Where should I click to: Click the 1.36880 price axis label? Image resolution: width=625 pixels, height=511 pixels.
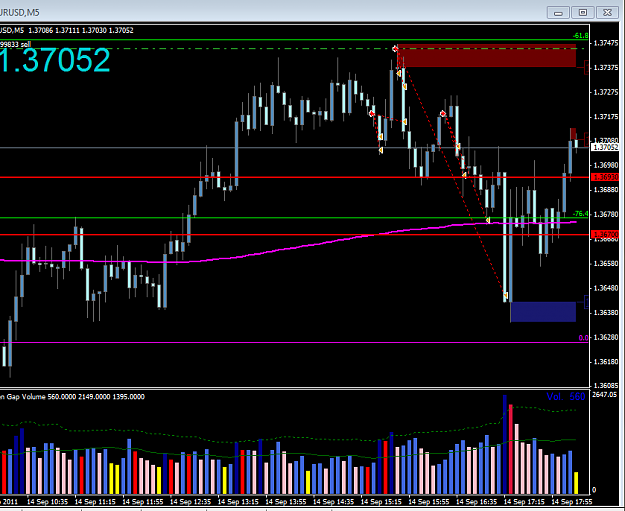coord(606,190)
